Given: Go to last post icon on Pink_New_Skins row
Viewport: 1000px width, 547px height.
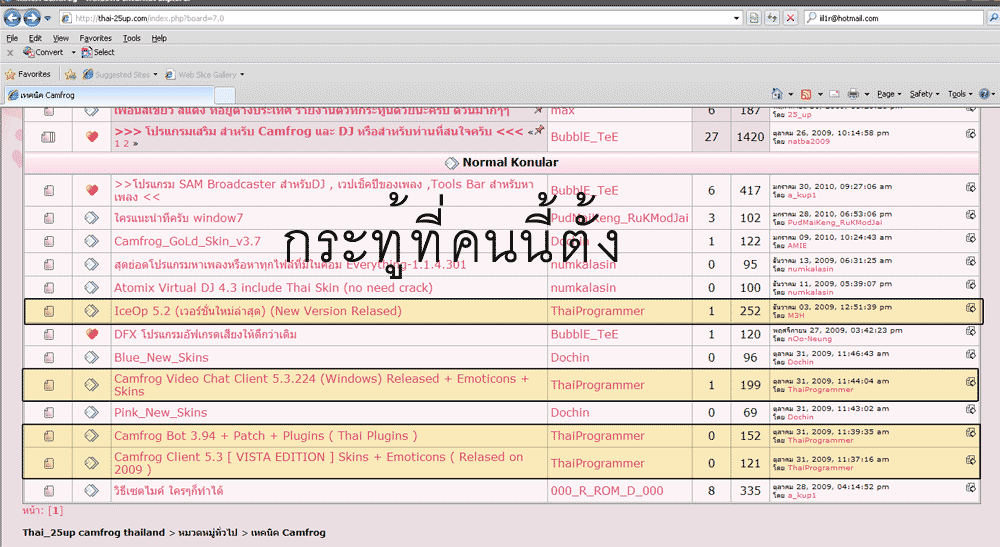Looking at the screenshot, I should click(x=971, y=409).
